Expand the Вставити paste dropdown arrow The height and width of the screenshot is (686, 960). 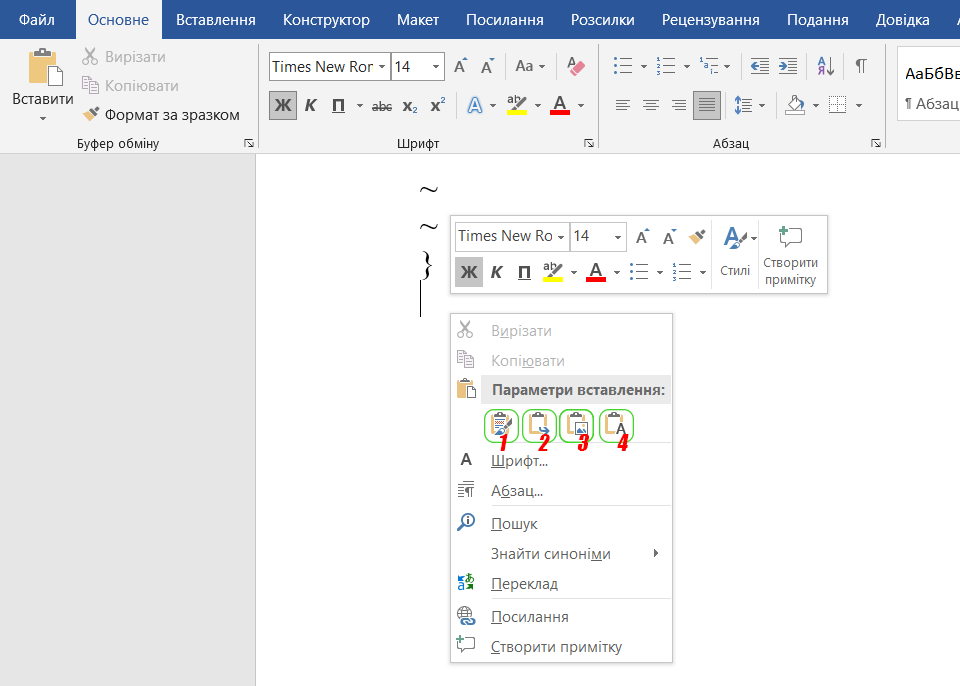coord(43,118)
